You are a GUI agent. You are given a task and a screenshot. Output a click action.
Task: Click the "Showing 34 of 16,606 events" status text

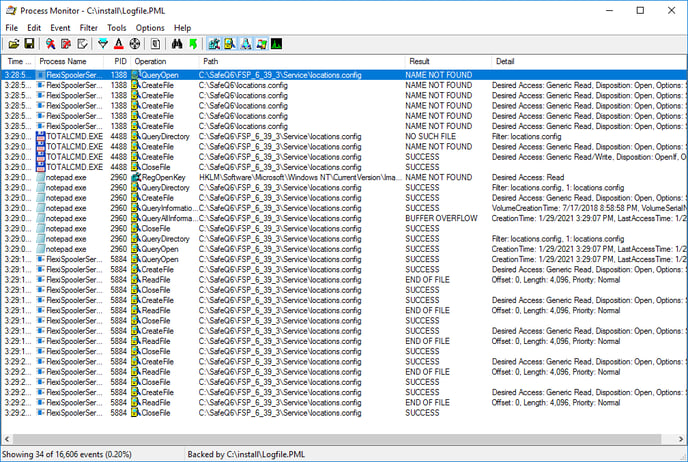[x=67, y=454]
